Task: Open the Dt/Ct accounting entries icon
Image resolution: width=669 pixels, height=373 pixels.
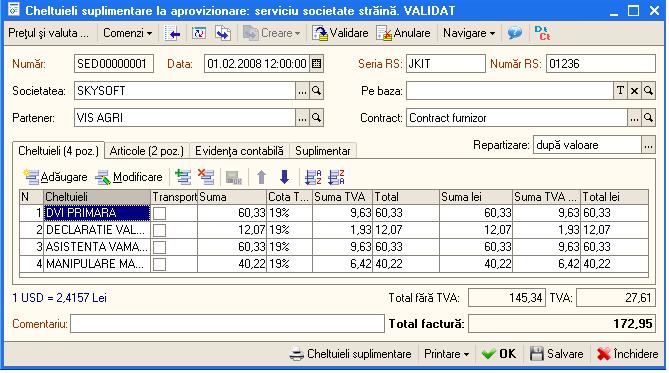Action: [x=542, y=33]
